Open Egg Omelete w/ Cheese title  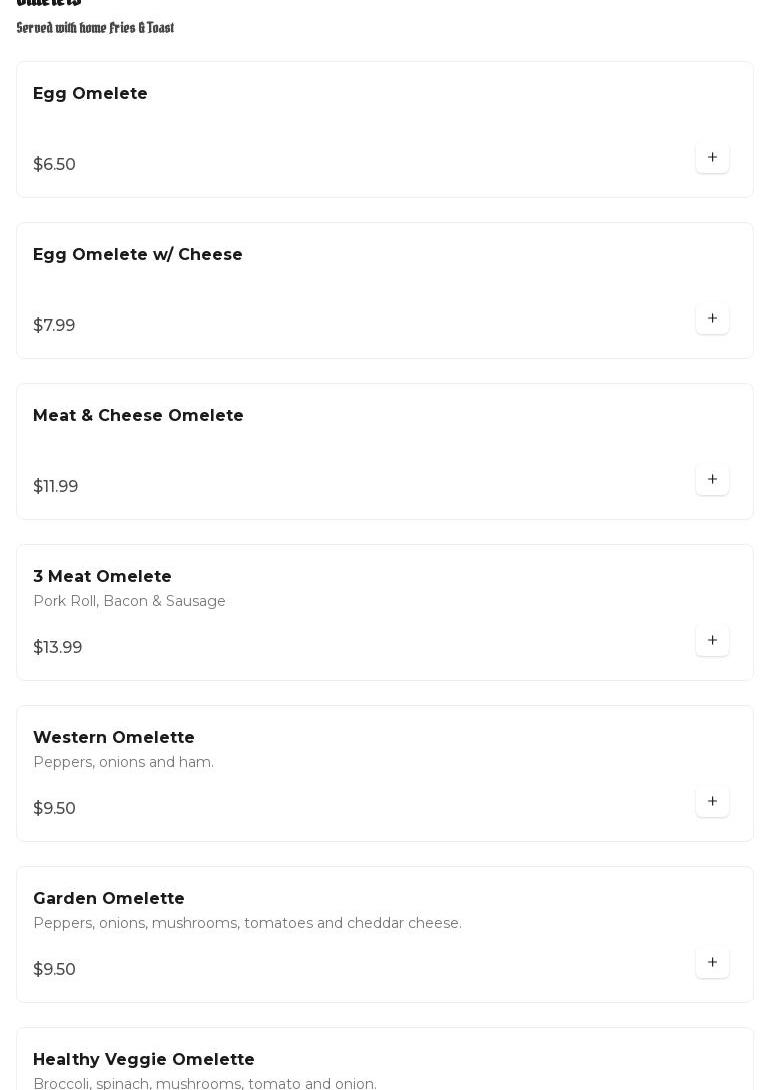137,255
